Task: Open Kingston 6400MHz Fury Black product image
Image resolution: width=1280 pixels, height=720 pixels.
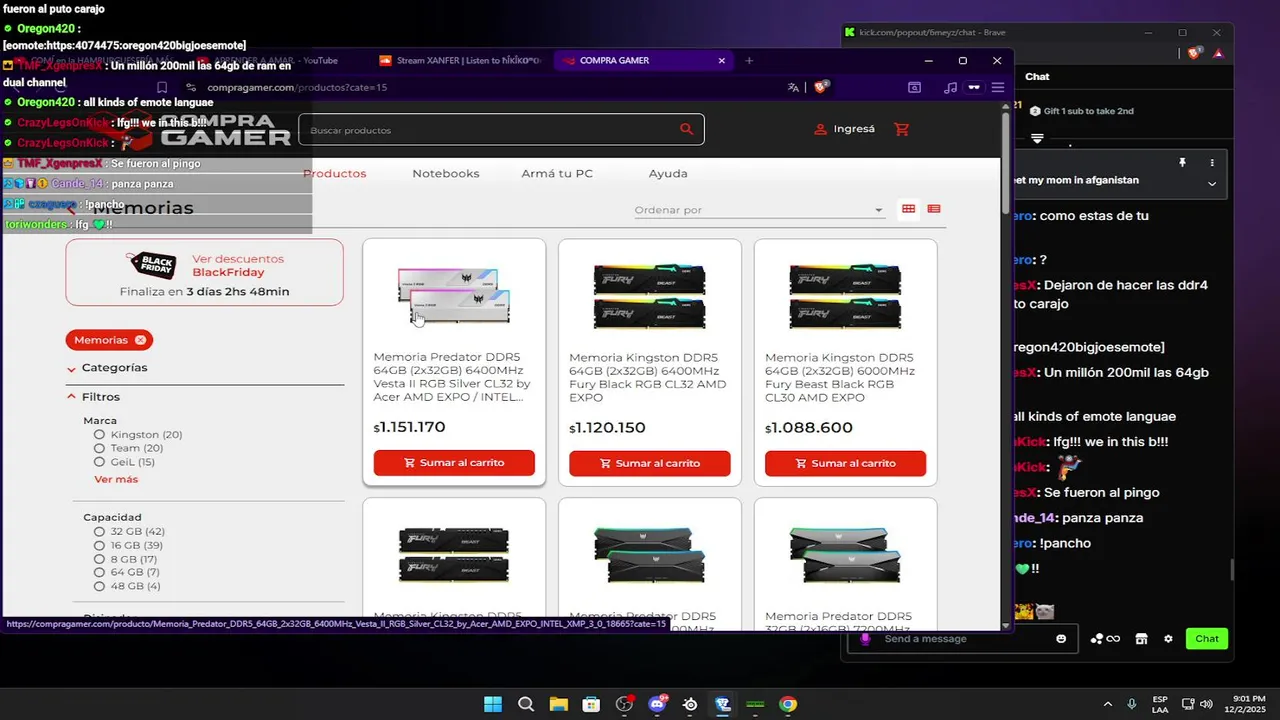Action: (x=650, y=295)
